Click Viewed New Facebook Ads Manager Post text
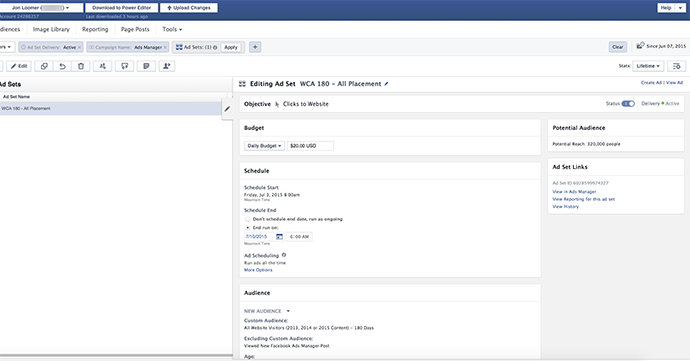 pyautogui.click(x=287, y=346)
